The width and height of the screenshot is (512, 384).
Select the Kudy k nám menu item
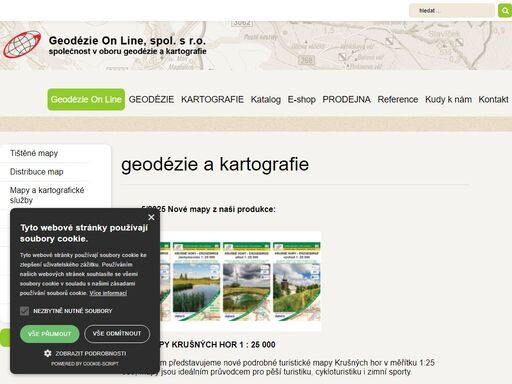[x=448, y=99]
